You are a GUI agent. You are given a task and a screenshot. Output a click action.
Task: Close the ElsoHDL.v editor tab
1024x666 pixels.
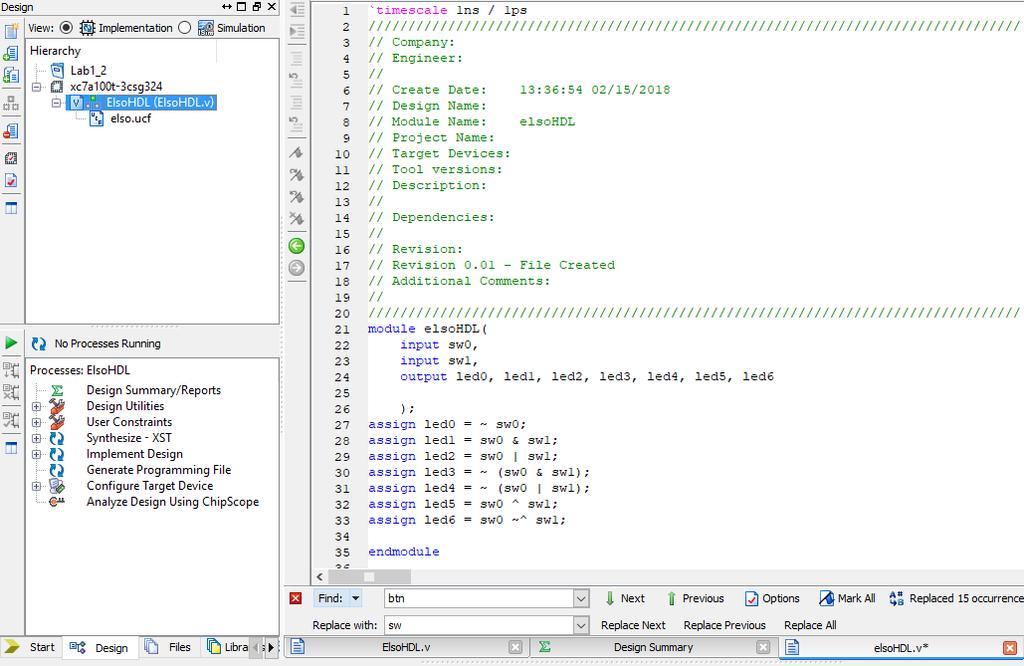click(515, 647)
